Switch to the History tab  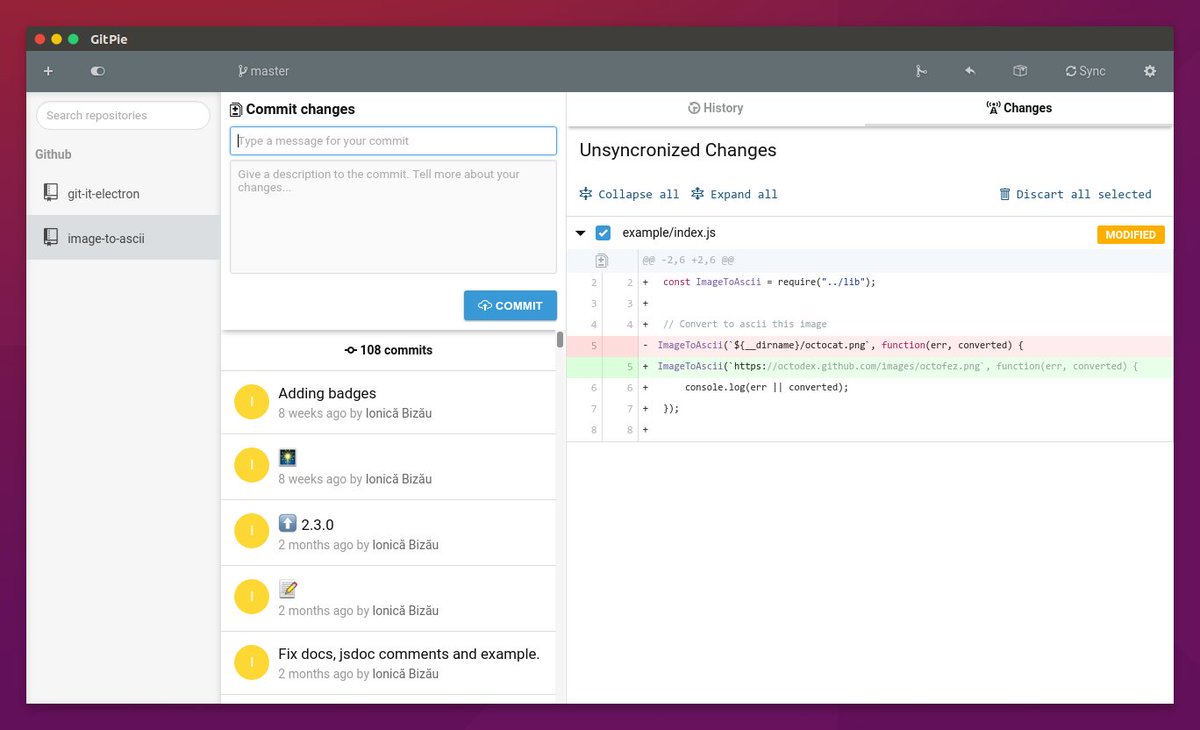click(715, 108)
